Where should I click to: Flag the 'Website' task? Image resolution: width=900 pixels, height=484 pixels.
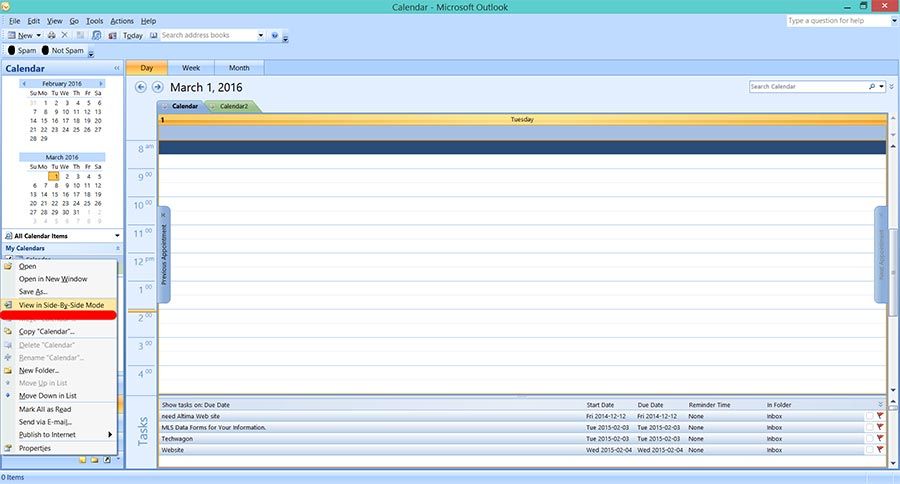(880, 450)
